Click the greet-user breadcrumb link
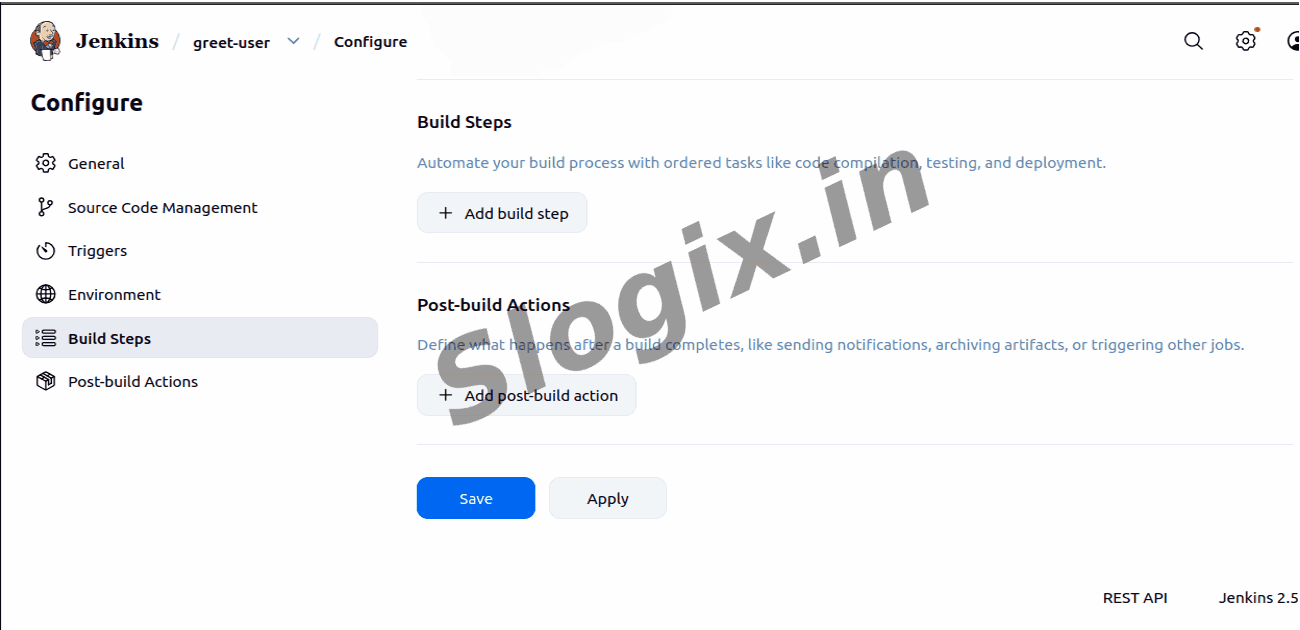 click(x=231, y=42)
